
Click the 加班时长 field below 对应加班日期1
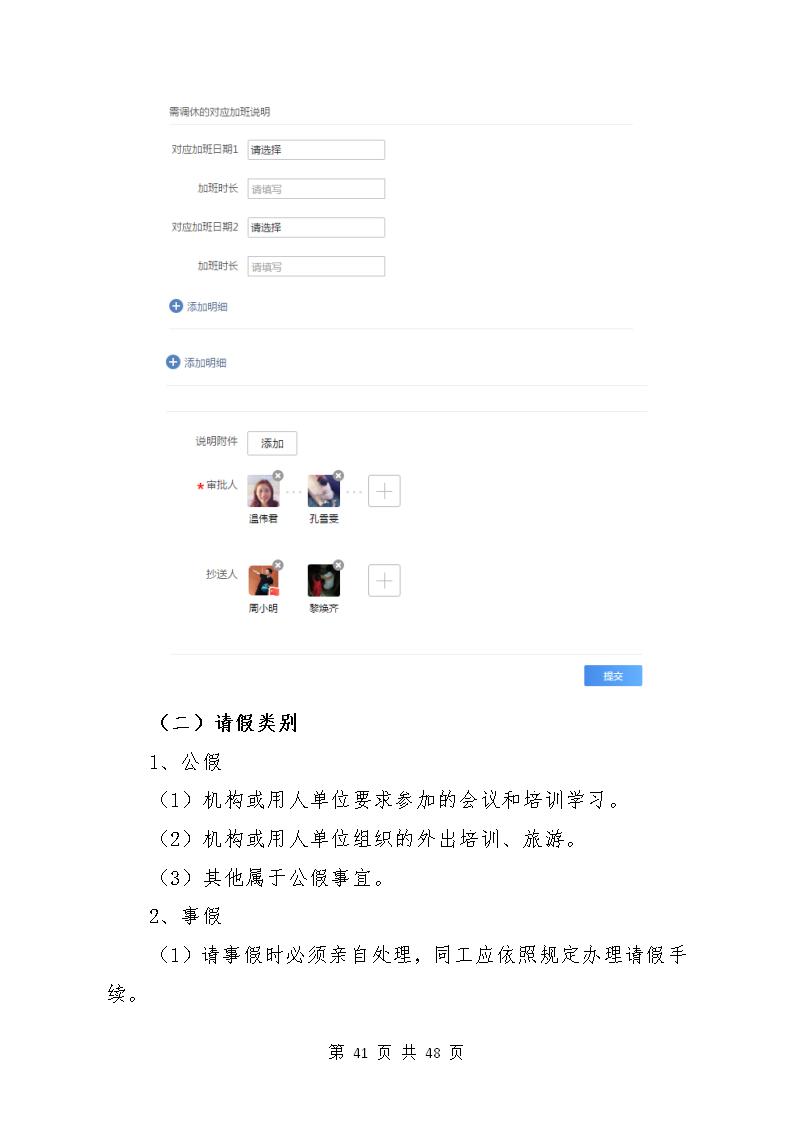pos(316,189)
